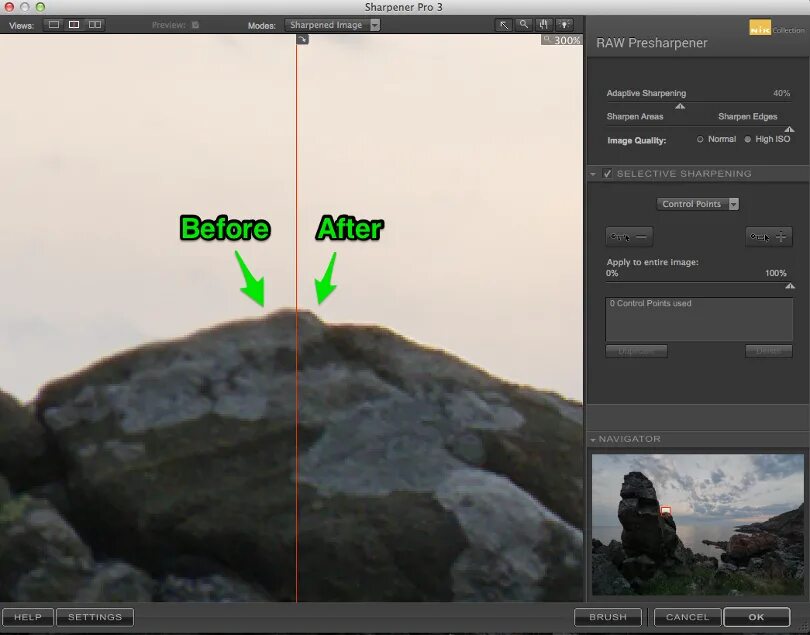
Task: Switch to single image view
Action: 54,25
